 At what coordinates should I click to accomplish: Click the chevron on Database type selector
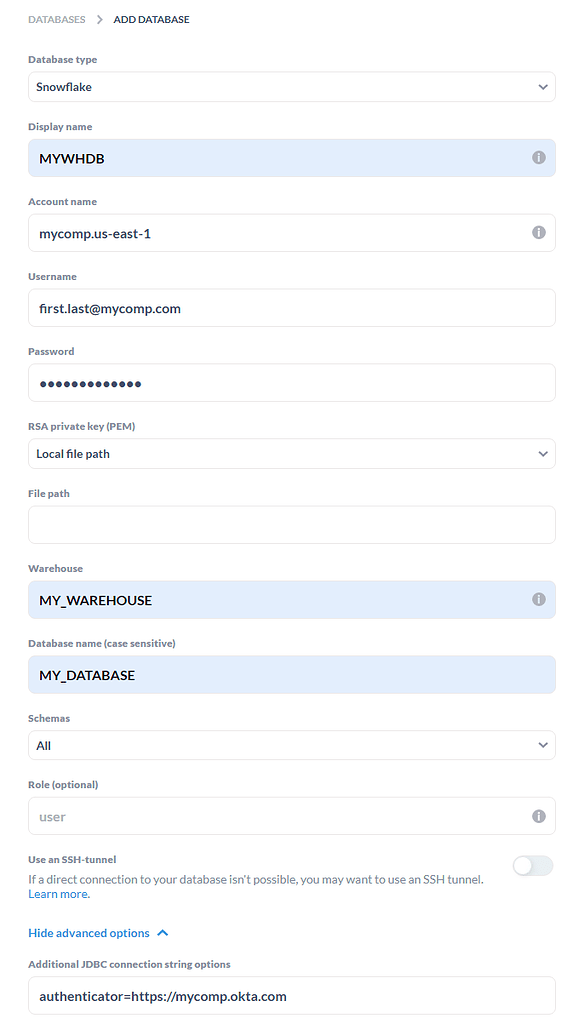click(x=543, y=86)
